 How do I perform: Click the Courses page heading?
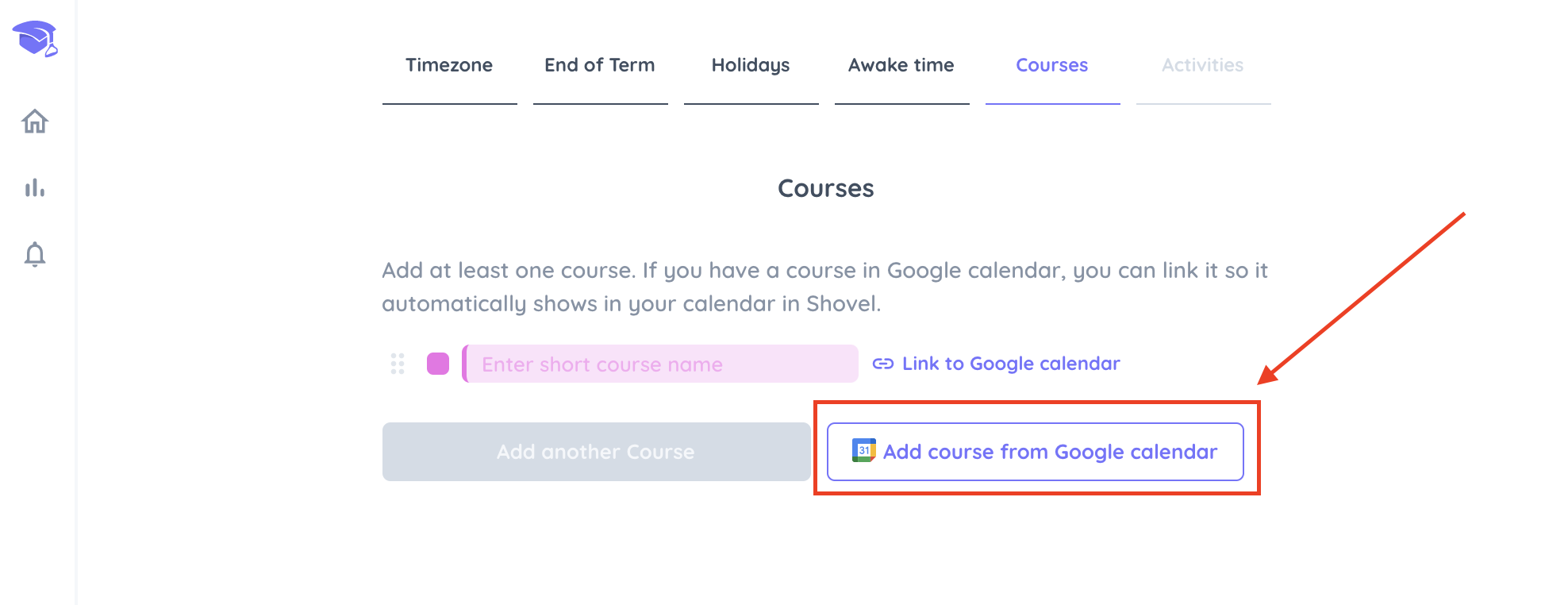(825, 188)
